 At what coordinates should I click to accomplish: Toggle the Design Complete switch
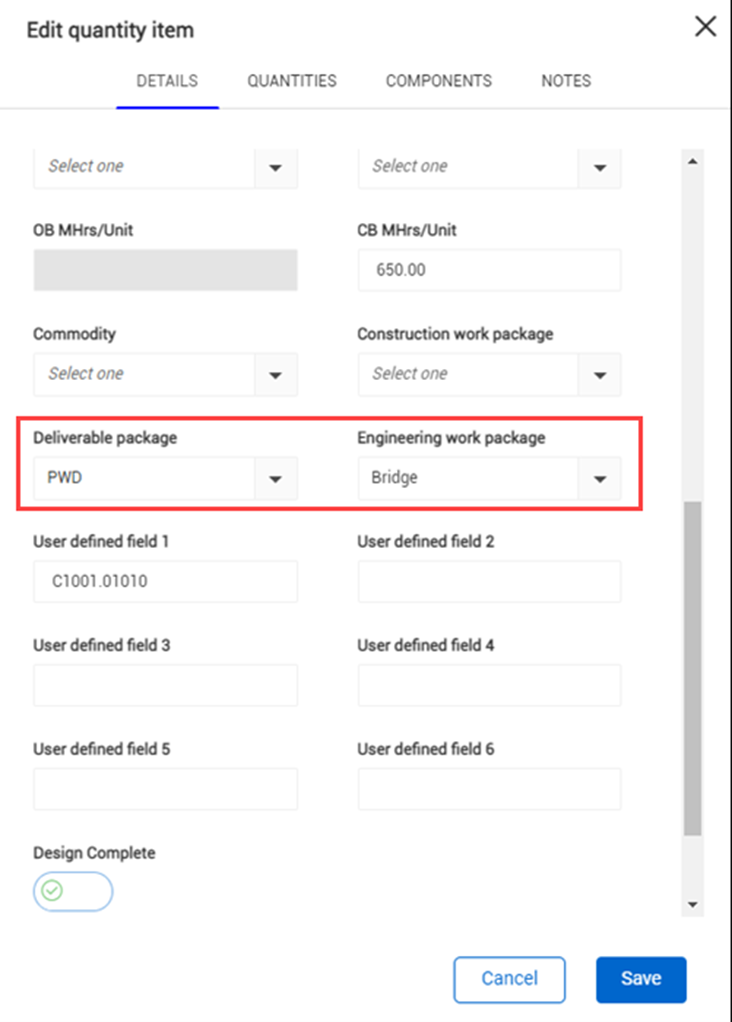coord(72,891)
